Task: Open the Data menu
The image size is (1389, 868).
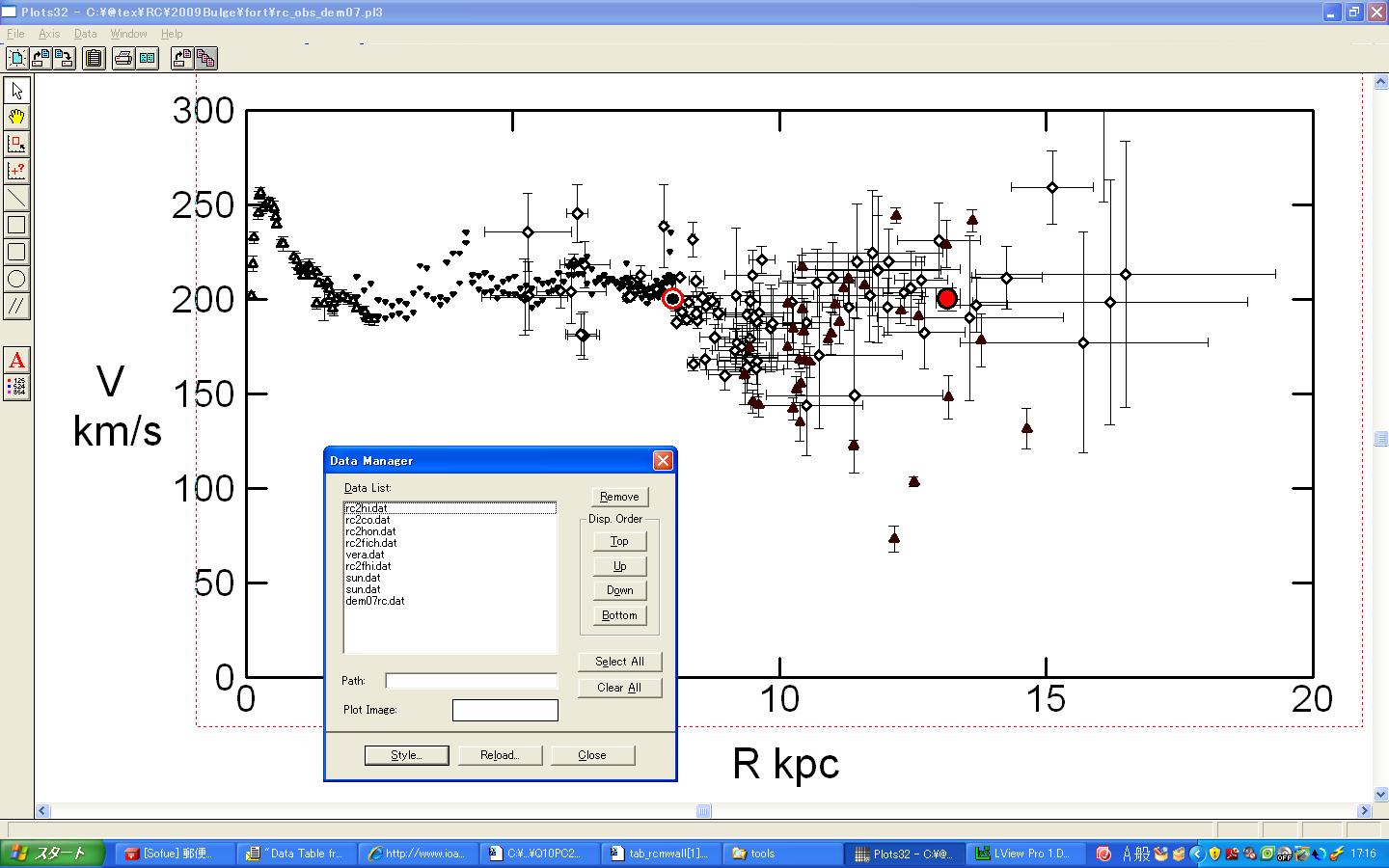Action: click(85, 34)
